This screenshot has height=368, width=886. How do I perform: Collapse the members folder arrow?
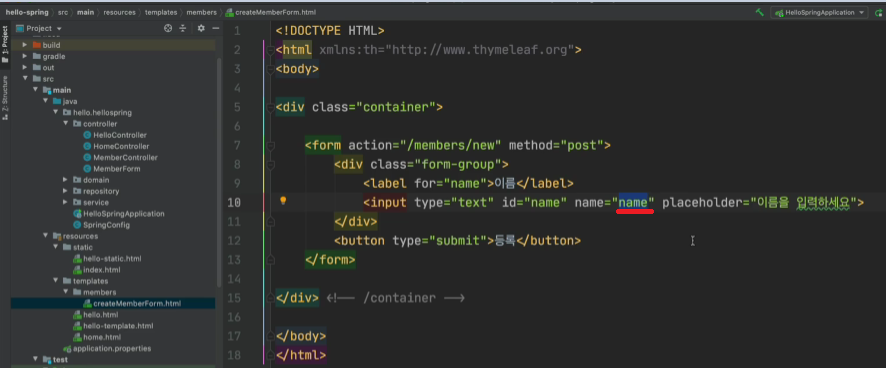pyautogui.click(x=66, y=292)
